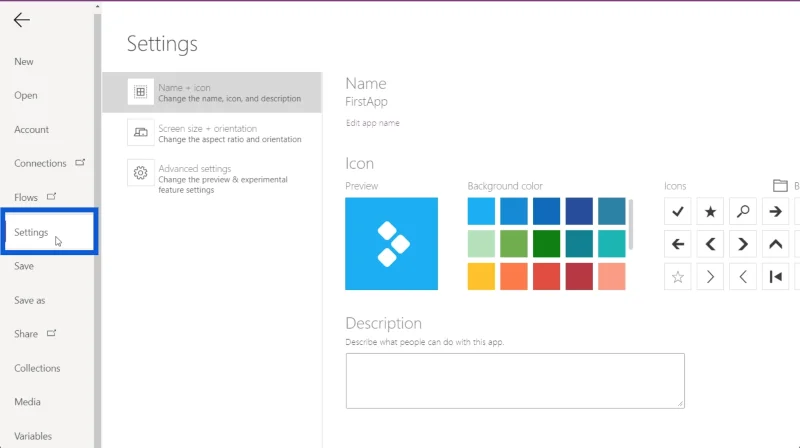Viewport: 800px width, 448px height.
Task: Pick the turquoise background color
Action: point(612,244)
